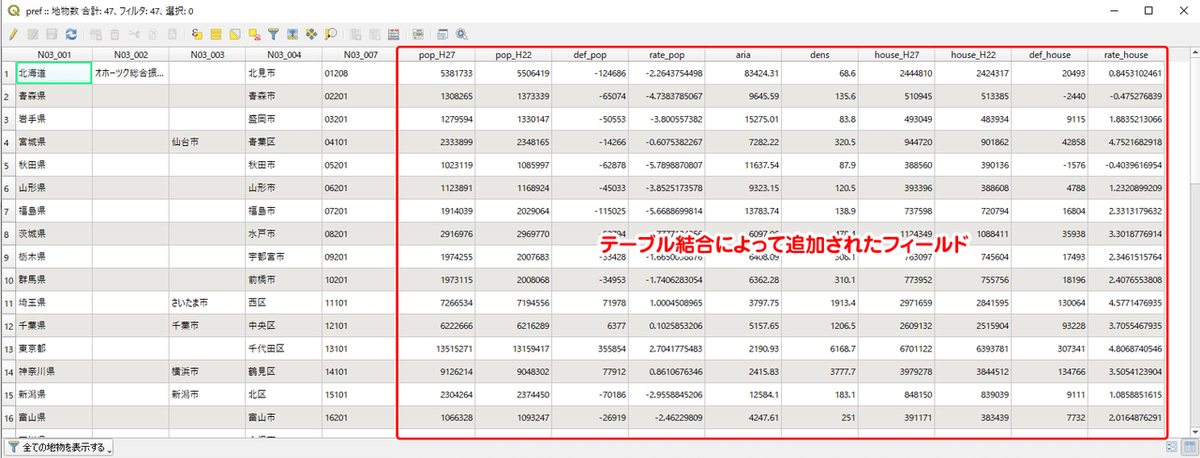Click dock attribute table icon
The image size is (1200, 458).
point(442,34)
